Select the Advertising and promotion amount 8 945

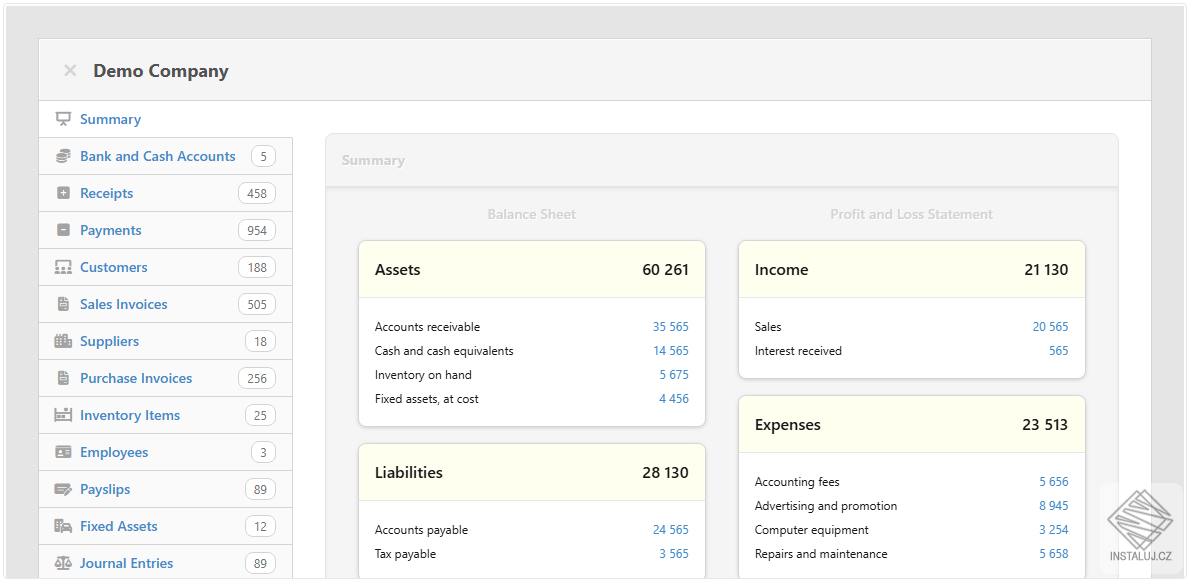click(1053, 506)
